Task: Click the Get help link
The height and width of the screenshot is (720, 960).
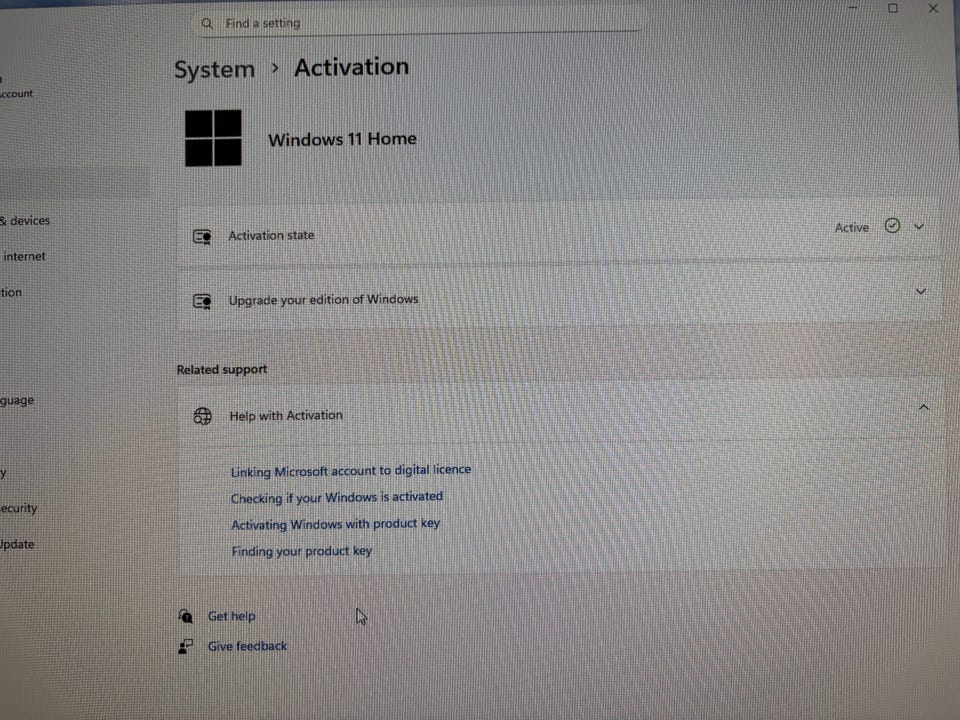Action: point(231,616)
